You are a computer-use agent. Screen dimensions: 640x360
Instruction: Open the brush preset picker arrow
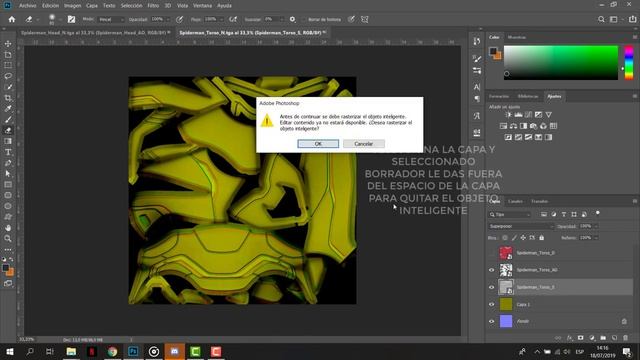60,19
